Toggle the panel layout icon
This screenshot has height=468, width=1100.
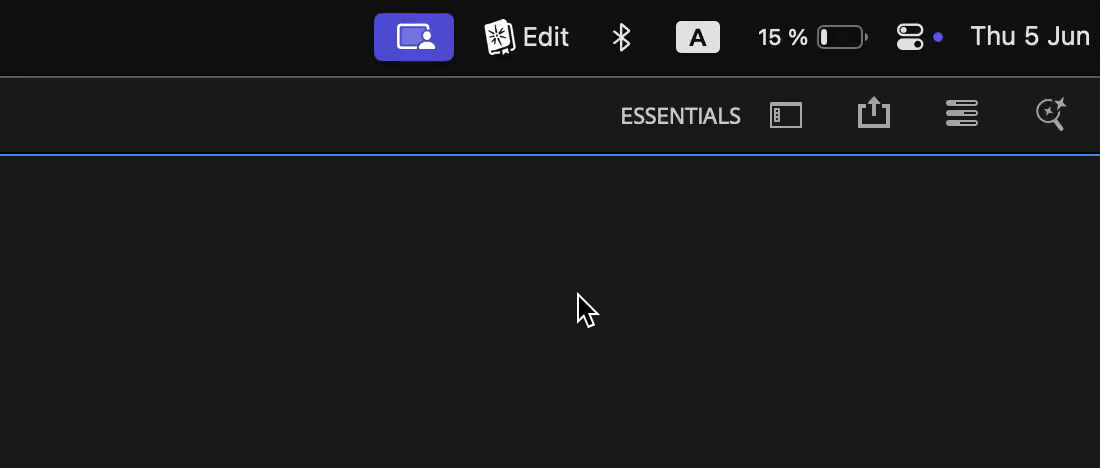(x=786, y=115)
